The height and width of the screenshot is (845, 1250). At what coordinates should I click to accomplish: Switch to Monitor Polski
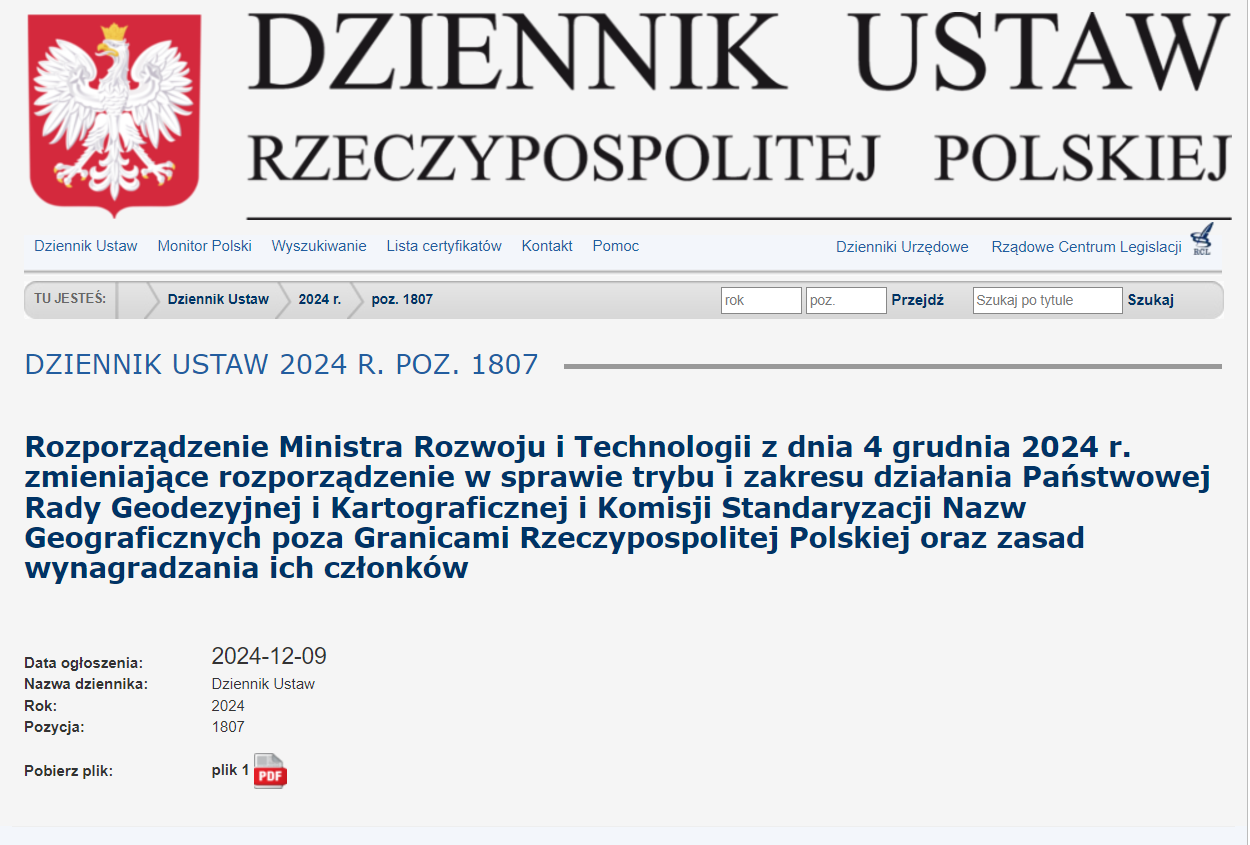(x=204, y=246)
